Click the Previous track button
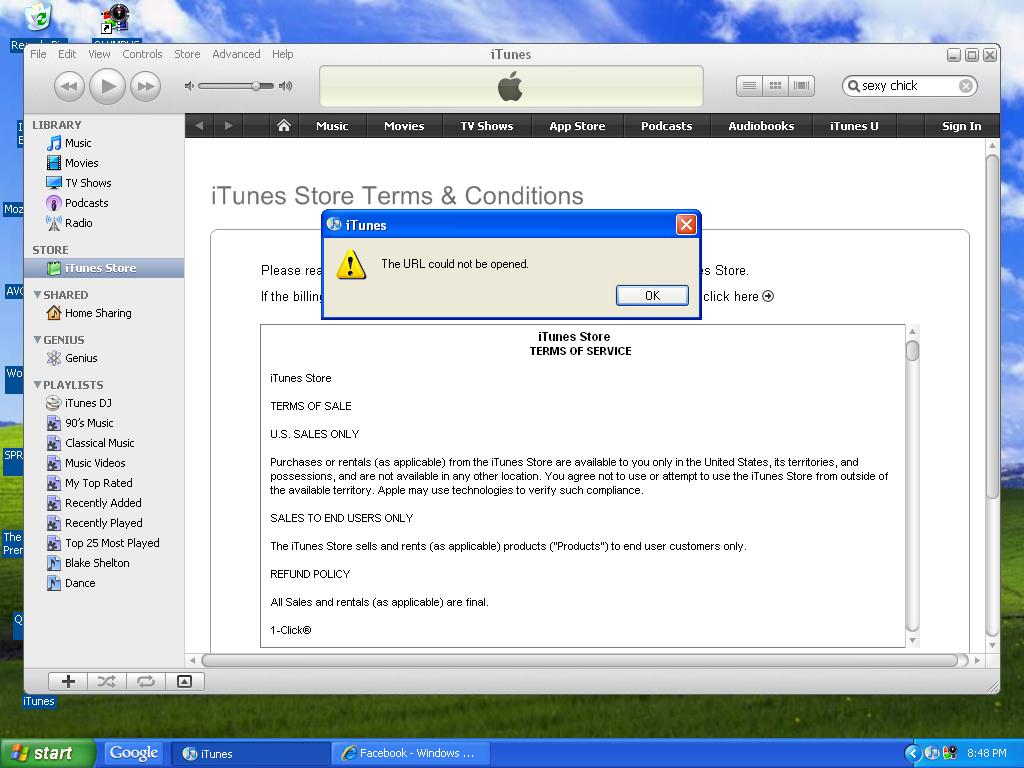 pyautogui.click(x=69, y=86)
